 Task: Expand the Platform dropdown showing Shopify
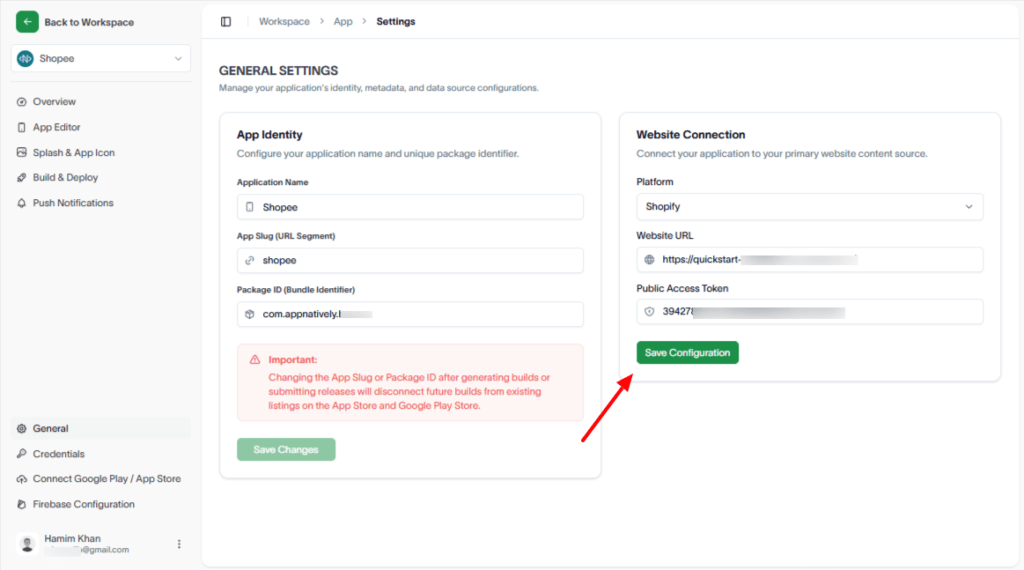click(x=809, y=207)
